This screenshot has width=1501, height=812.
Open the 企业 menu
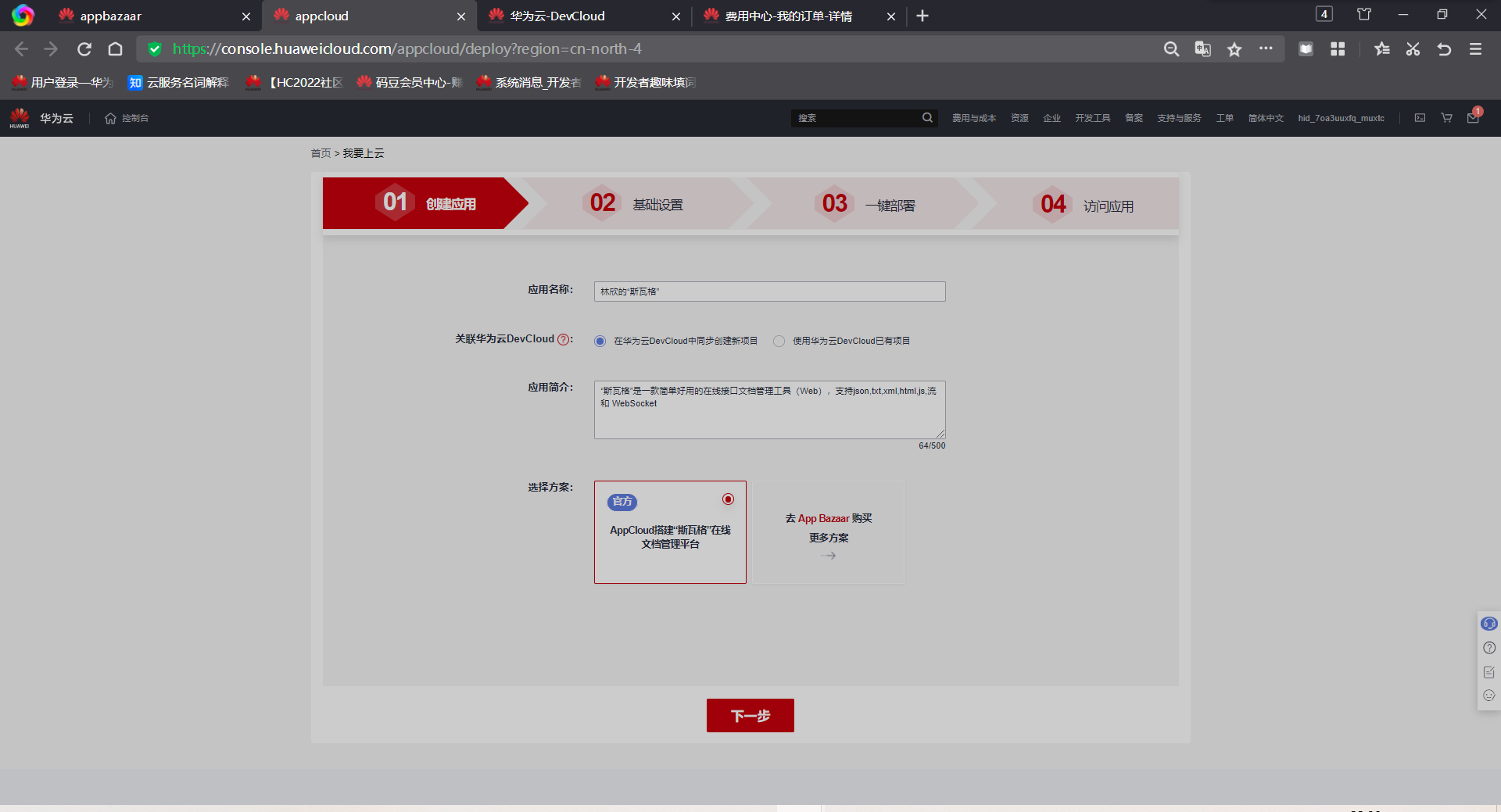tap(1052, 118)
